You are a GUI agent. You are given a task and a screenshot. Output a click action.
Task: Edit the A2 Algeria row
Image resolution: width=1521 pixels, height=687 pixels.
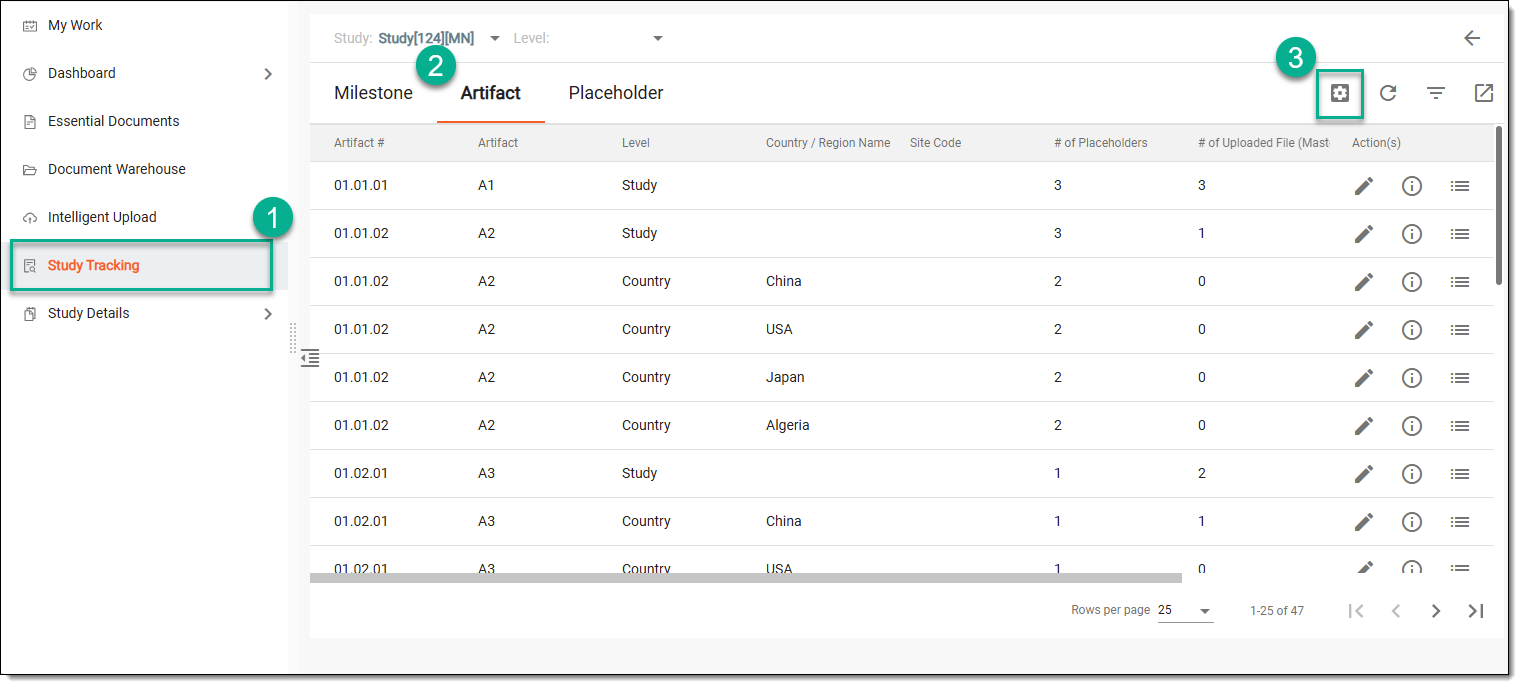point(1364,426)
